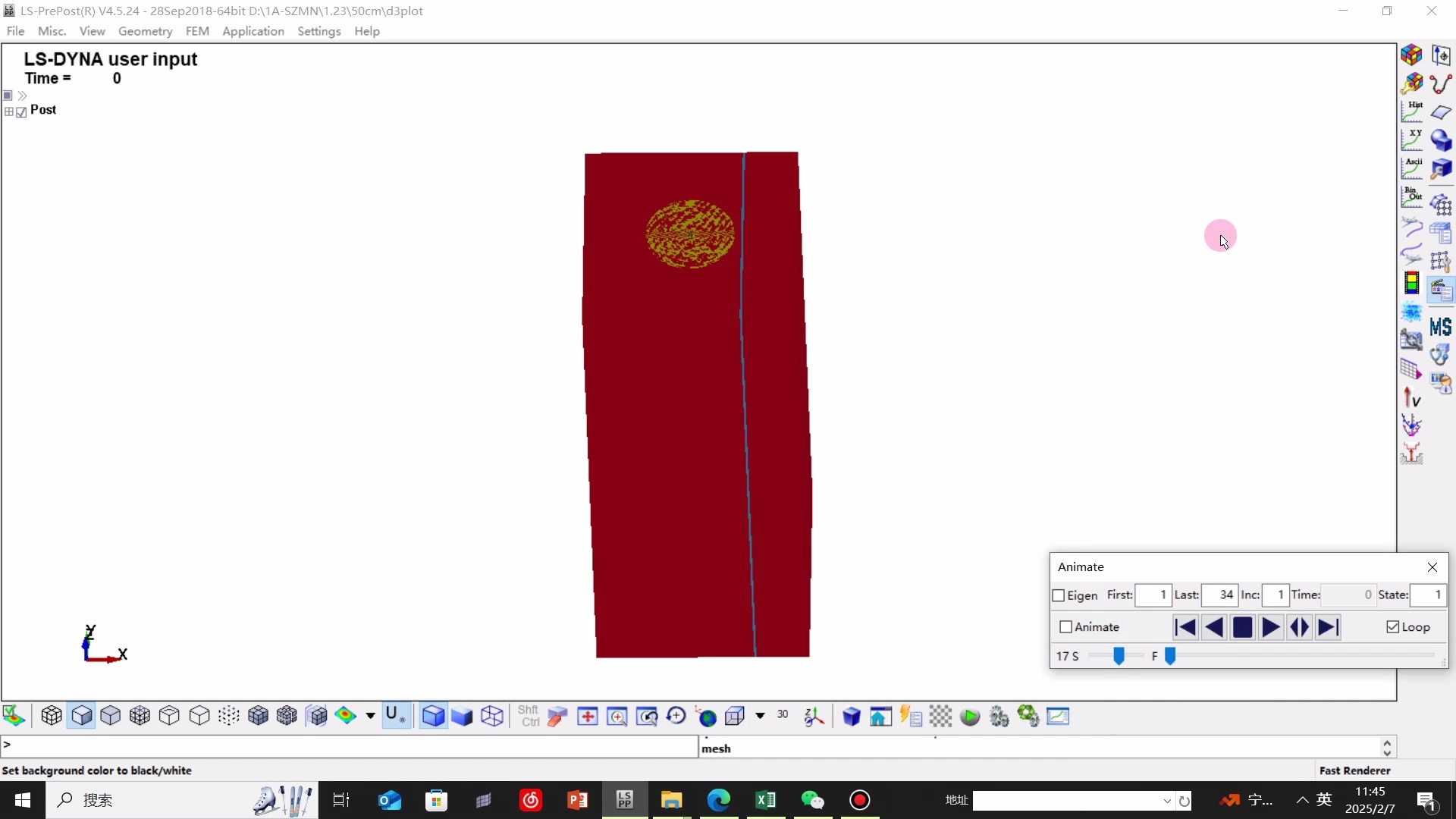Open the History plot tool
This screenshot has height=819, width=1456.
(1411, 111)
